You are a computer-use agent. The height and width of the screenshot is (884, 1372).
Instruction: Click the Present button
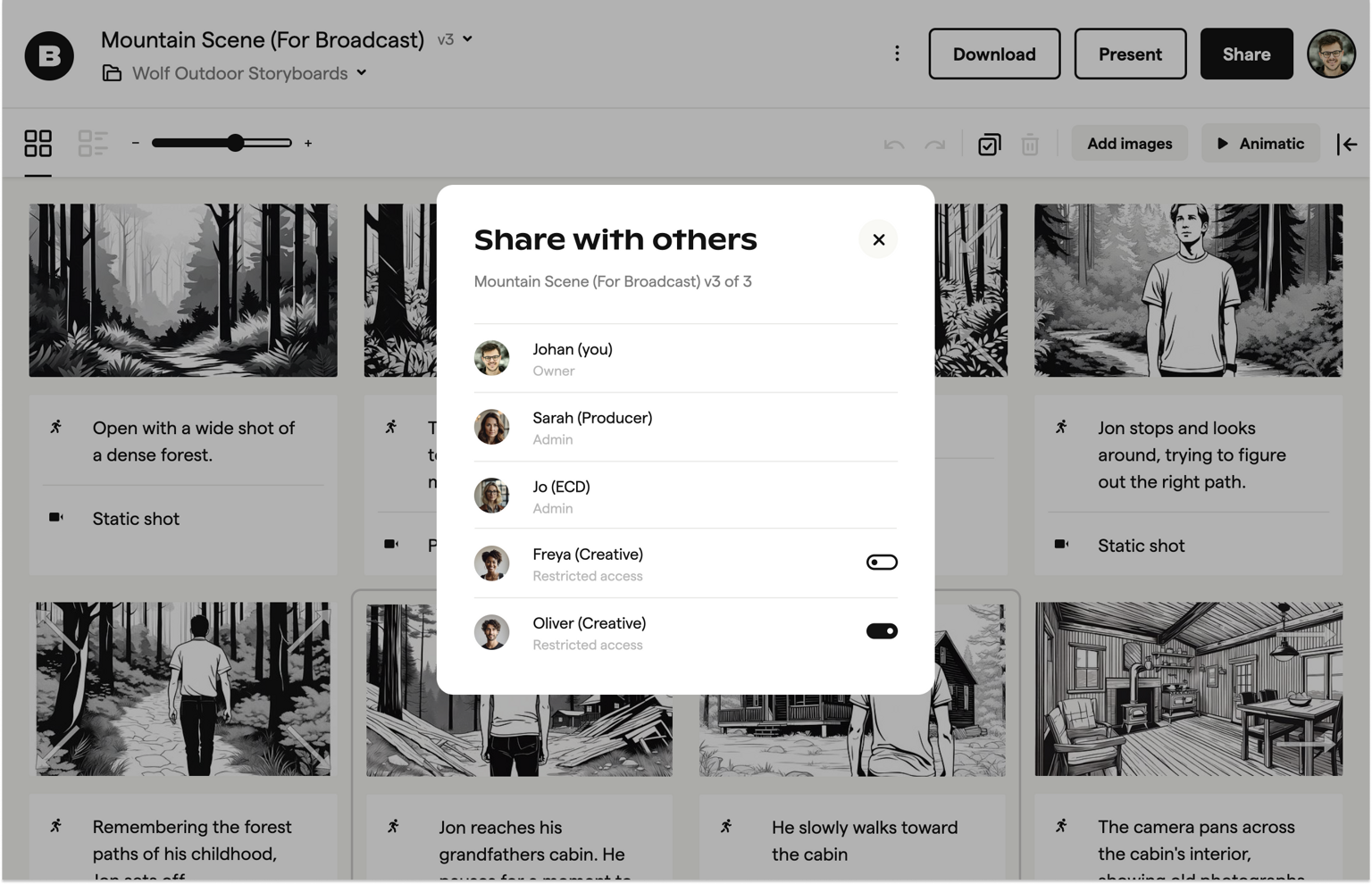(x=1130, y=54)
